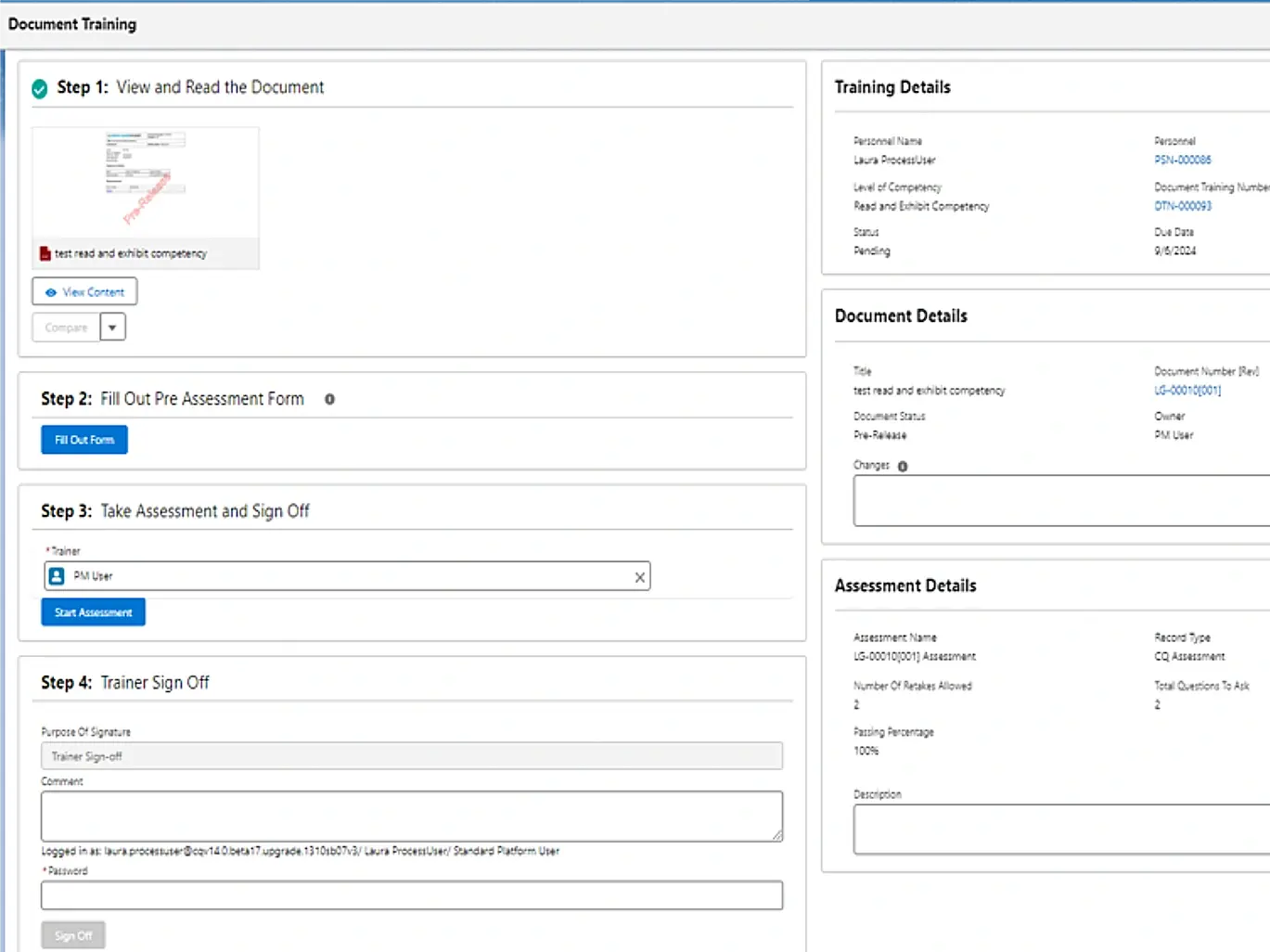Click the Total Questions To Ask label
1270x952 pixels.
point(1201,686)
